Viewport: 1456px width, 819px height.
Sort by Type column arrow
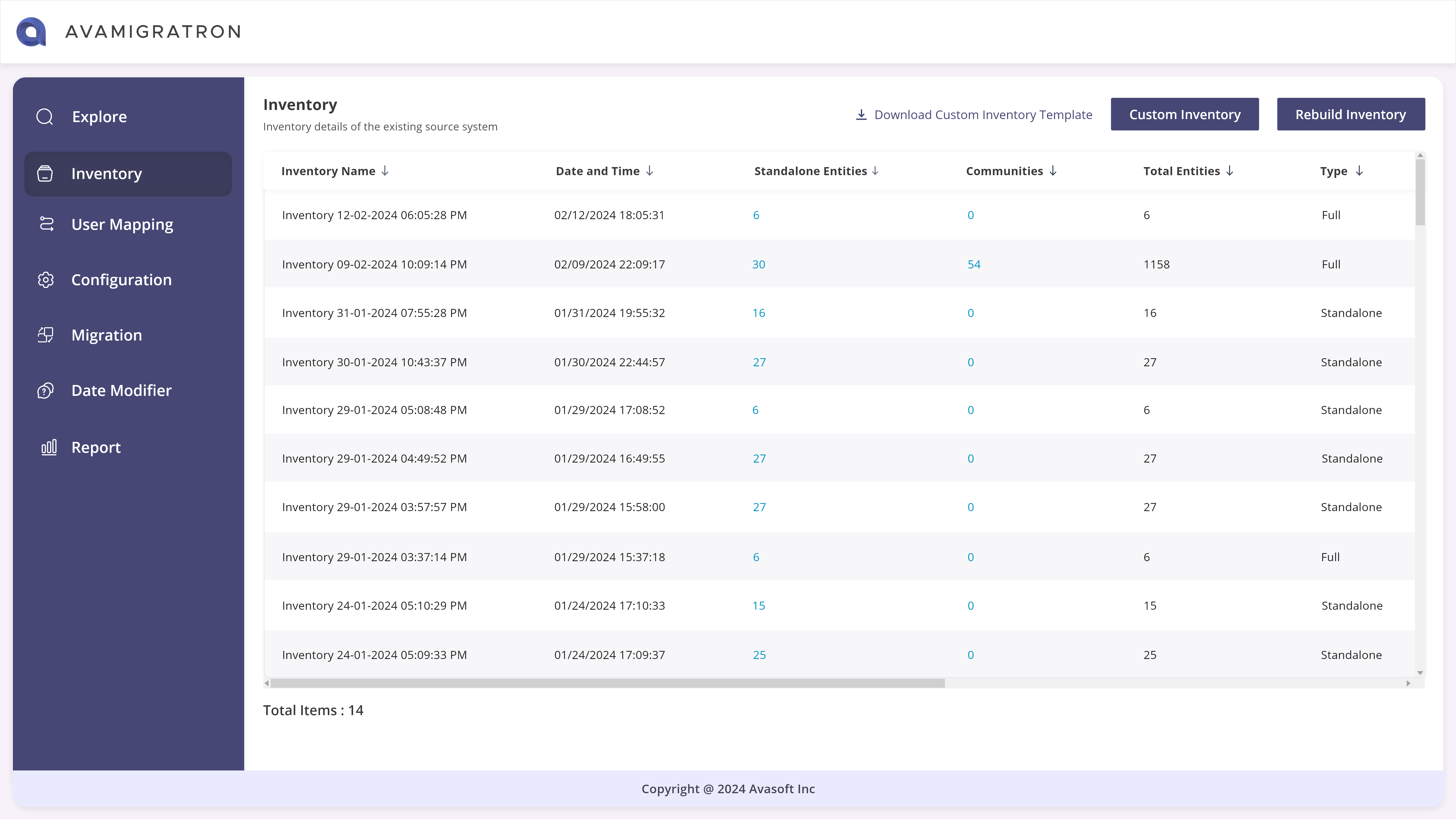[1359, 171]
